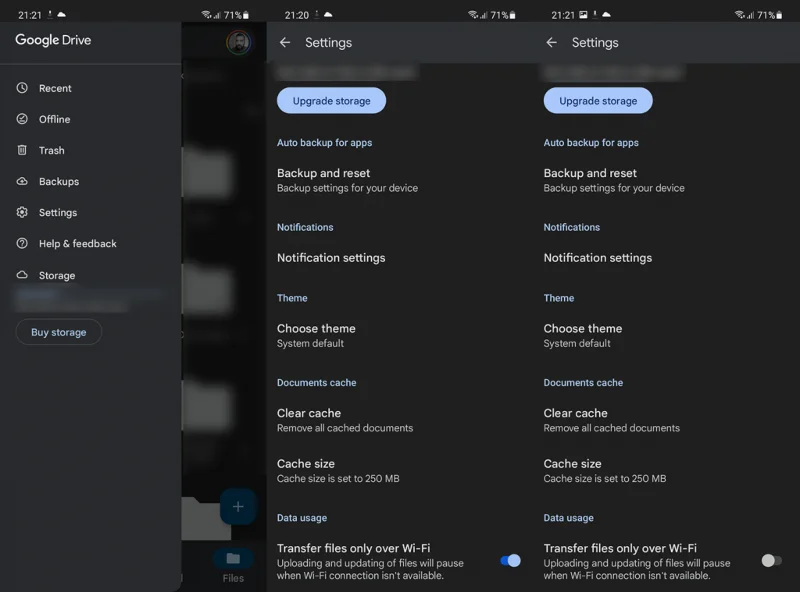Tap the Backups cloud upload icon

point(22,181)
